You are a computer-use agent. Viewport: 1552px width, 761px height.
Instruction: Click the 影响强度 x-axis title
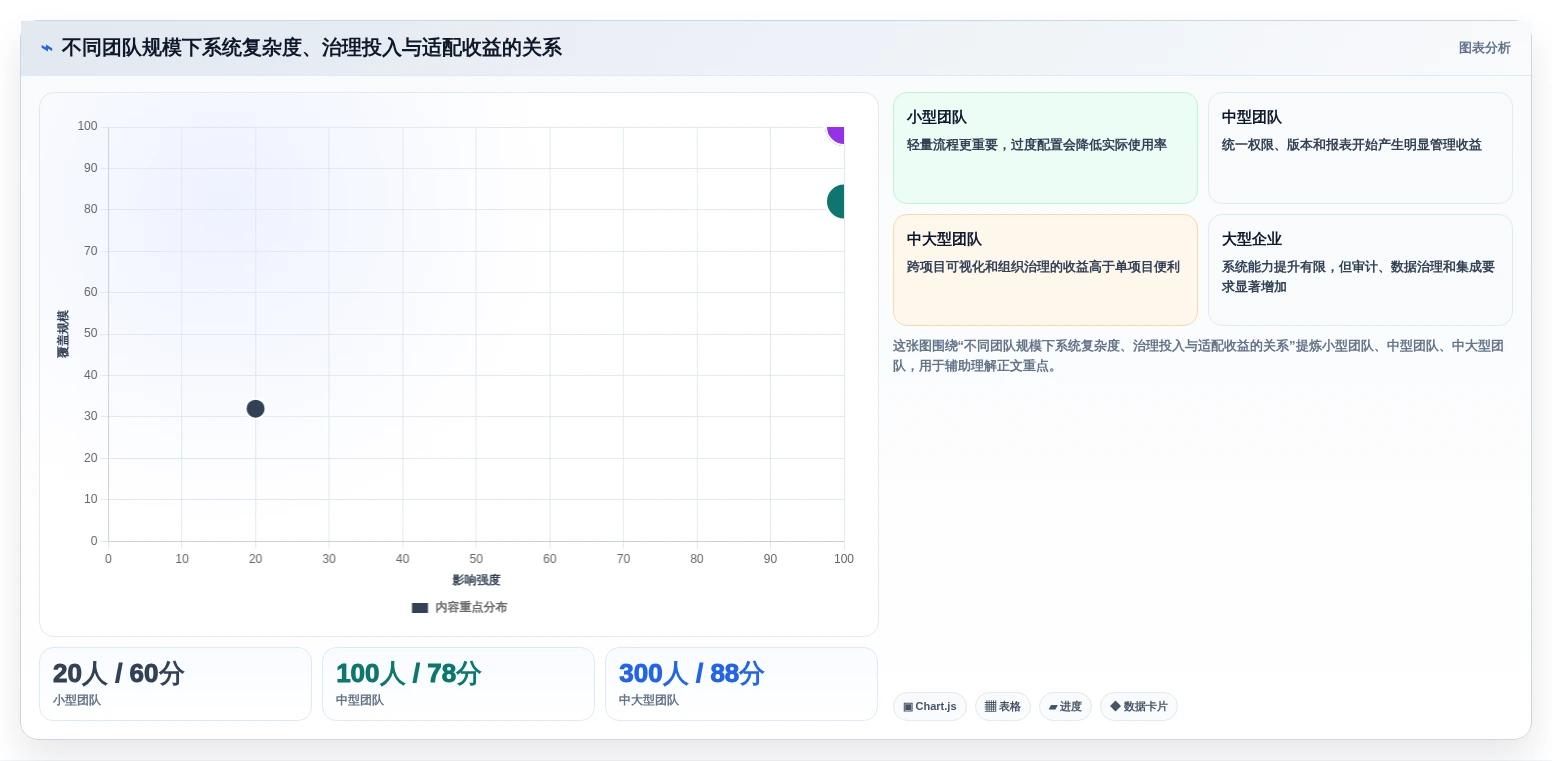point(476,580)
